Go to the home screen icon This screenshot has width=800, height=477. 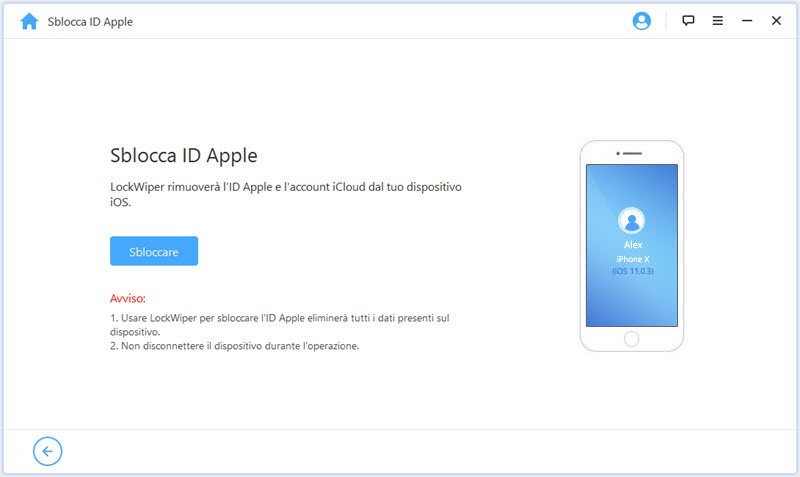[29, 21]
